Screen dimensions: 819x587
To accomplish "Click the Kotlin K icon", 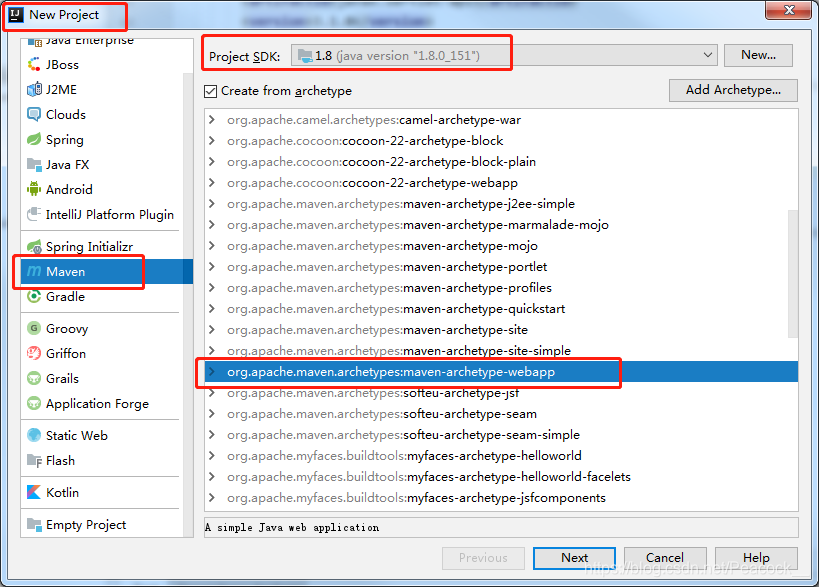I will tap(34, 492).
